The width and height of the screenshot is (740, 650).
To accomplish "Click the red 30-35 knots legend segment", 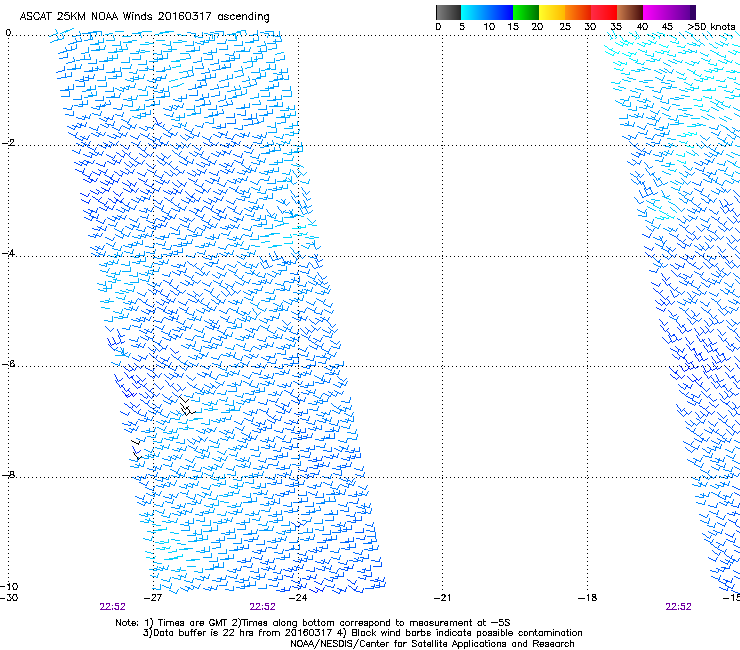I will [604, 12].
